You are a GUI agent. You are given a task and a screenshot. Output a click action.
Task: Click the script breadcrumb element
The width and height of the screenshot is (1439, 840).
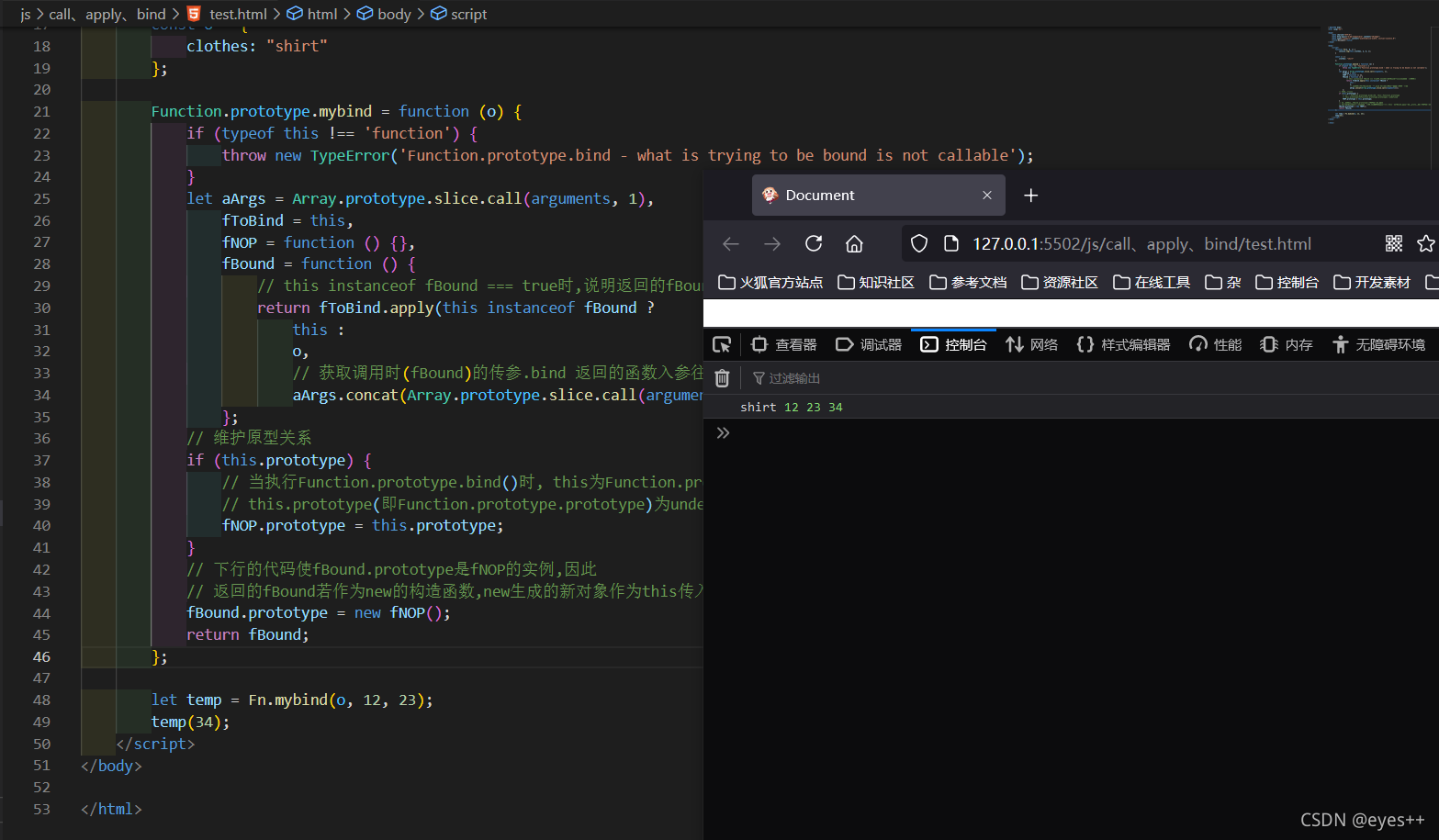click(x=459, y=14)
